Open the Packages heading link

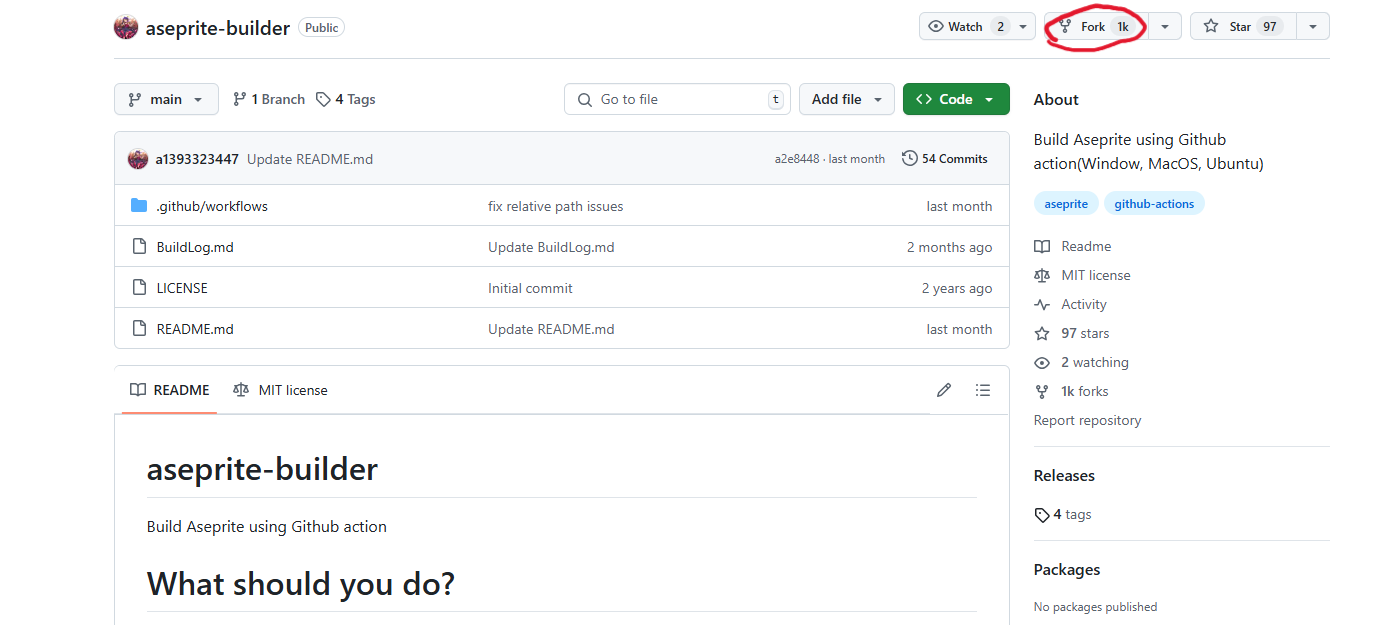(x=1067, y=569)
